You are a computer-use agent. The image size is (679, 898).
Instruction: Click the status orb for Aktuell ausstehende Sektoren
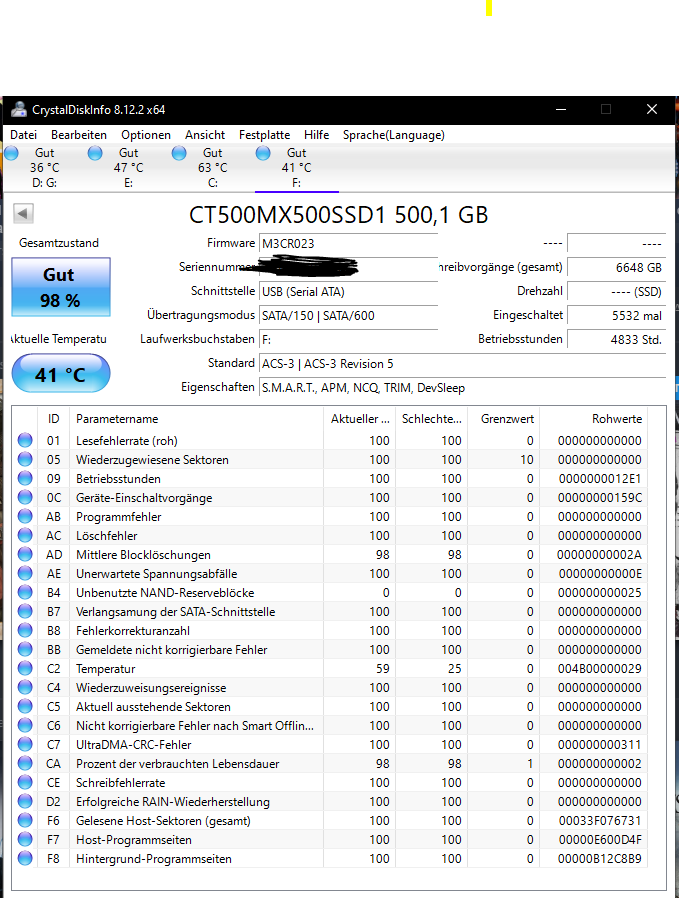pyautogui.click(x=25, y=706)
